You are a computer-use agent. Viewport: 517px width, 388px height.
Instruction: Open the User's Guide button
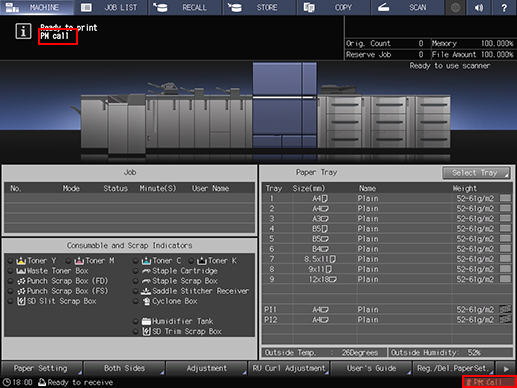tap(371, 368)
